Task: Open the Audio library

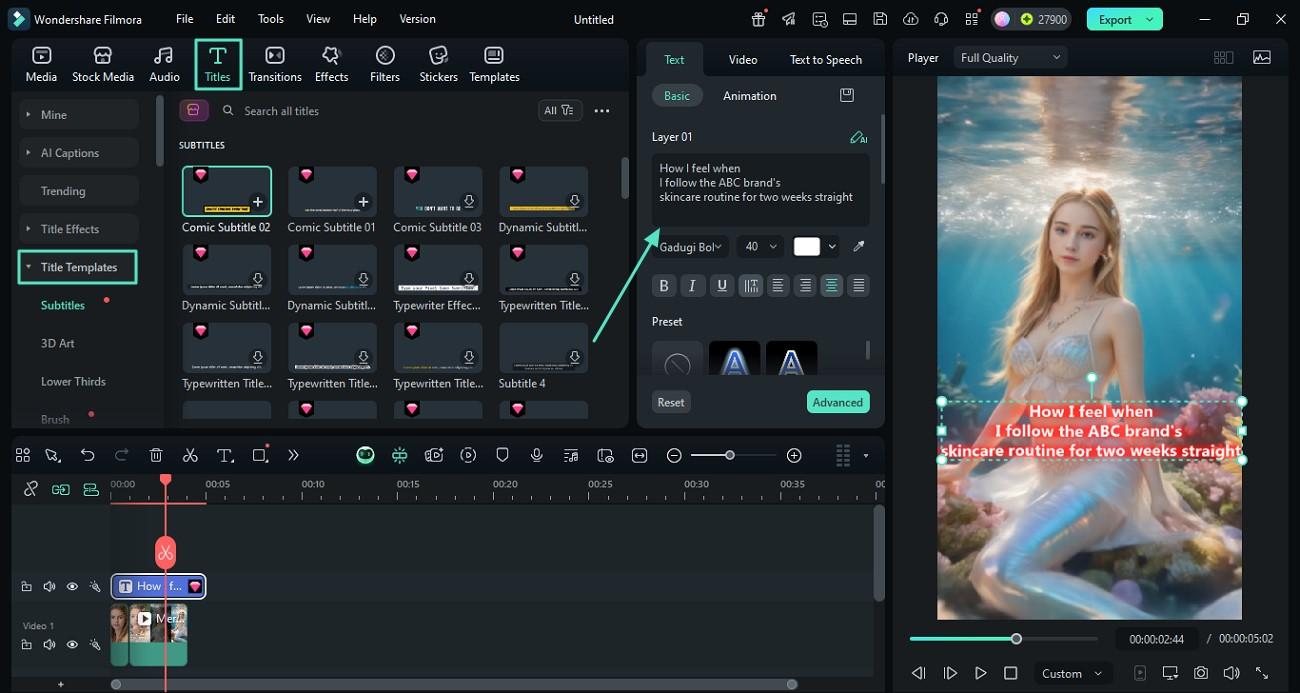Action: [x=164, y=64]
